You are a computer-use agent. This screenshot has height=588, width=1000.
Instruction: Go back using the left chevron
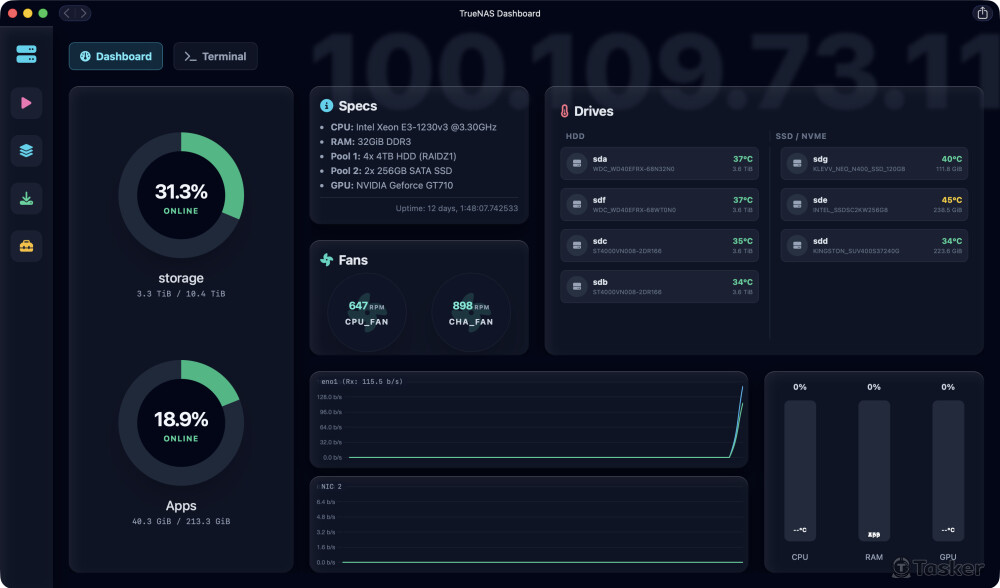(67, 13)
